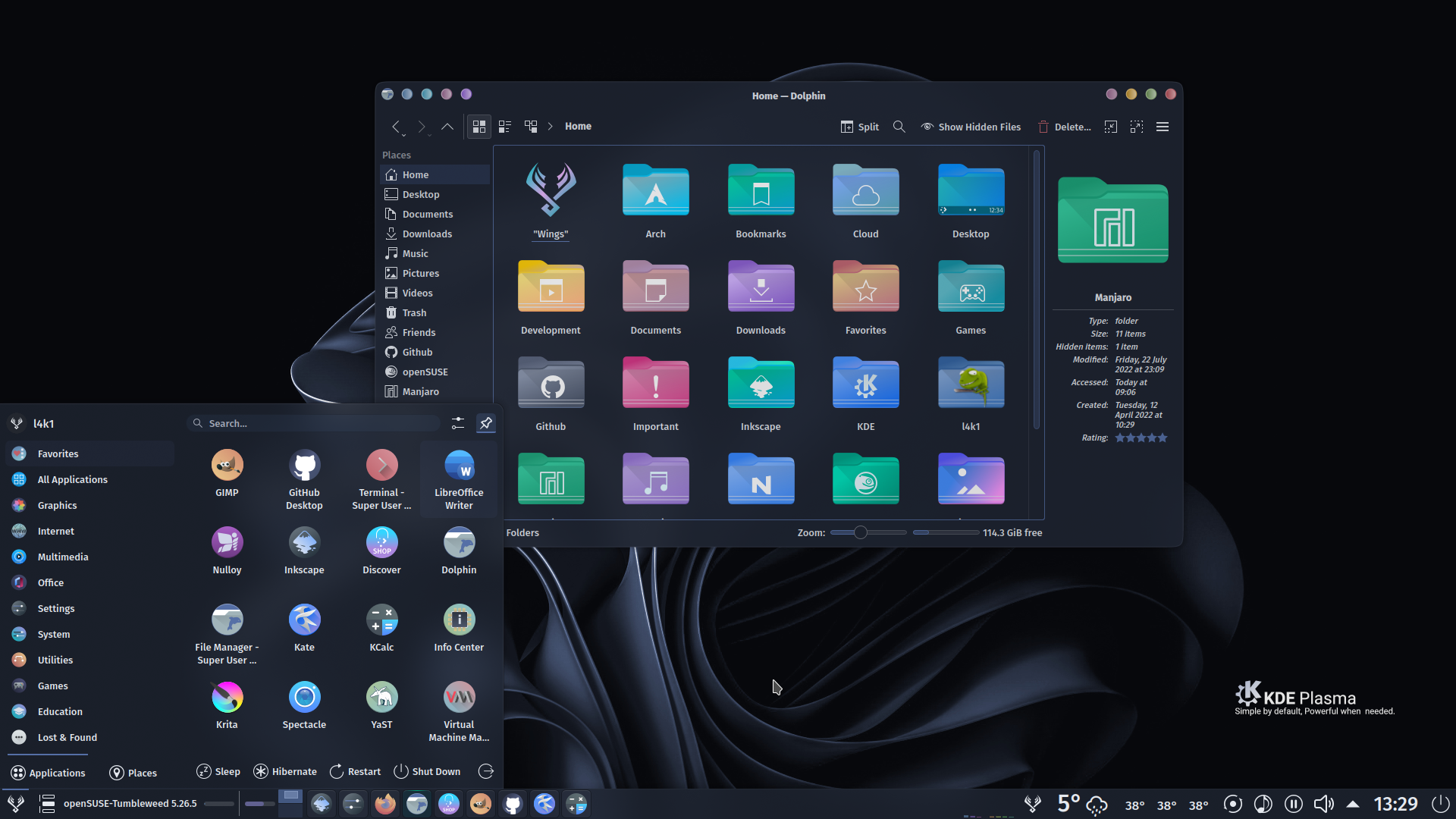Click Delete button in Dolphin toolbar

tap(1065, 127)
